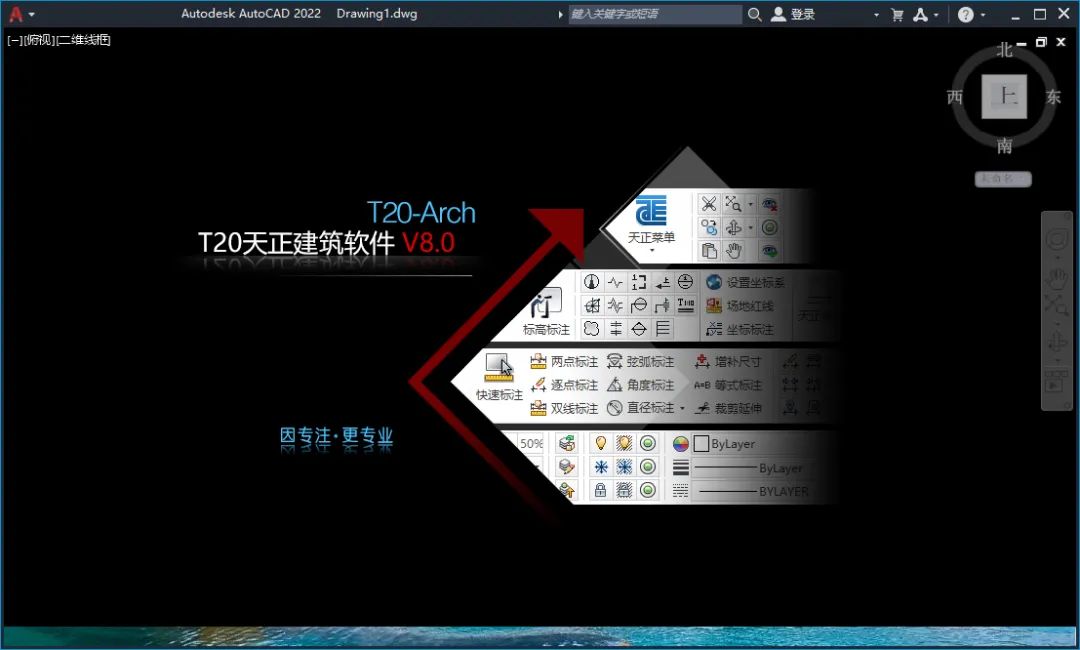Viewport: 1080px width, 650px height.
Task: Restore the drawing viewport window
Action: (x=1041, y=43)
